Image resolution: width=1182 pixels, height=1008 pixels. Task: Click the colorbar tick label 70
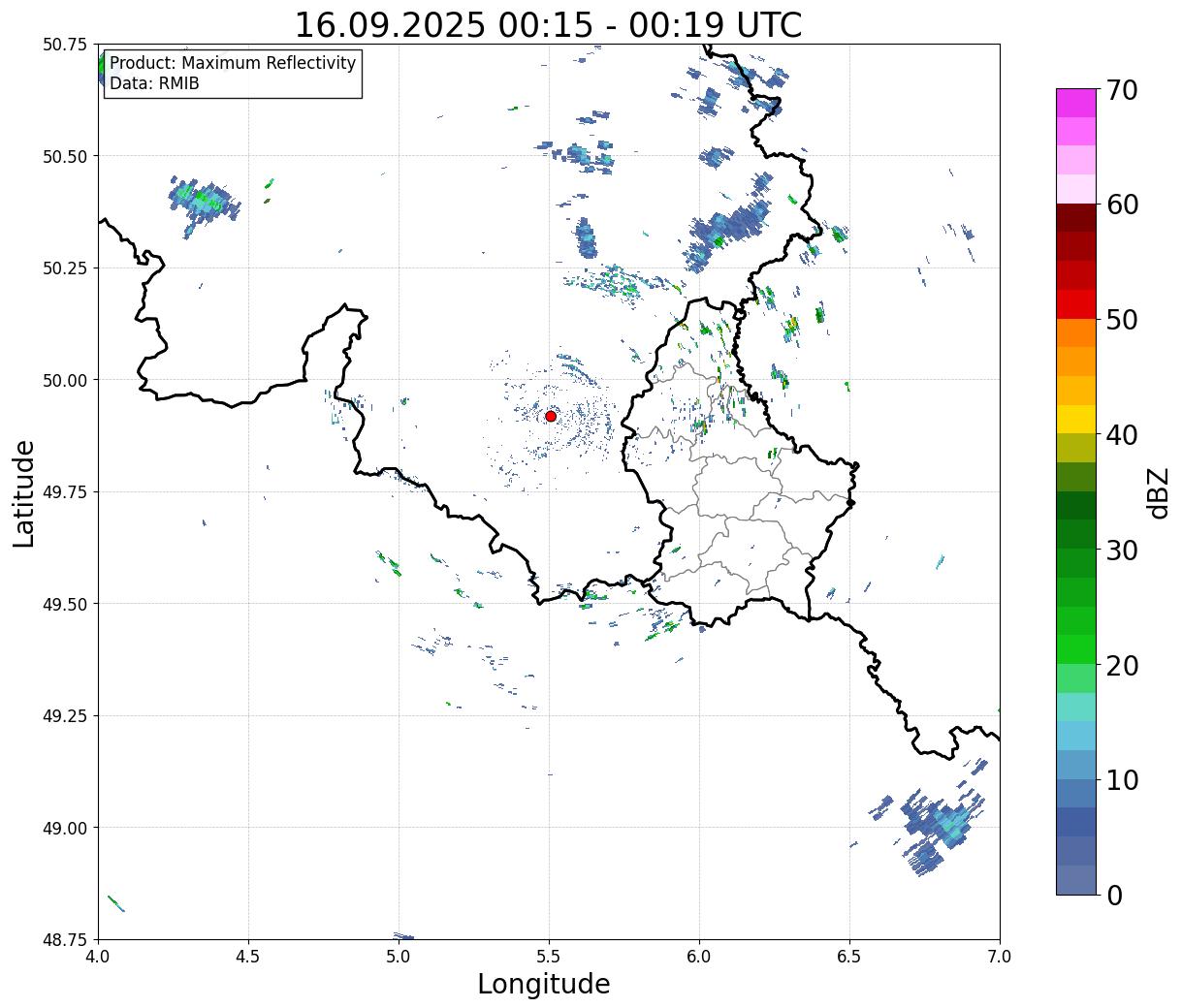click(x=1122, y=90)
